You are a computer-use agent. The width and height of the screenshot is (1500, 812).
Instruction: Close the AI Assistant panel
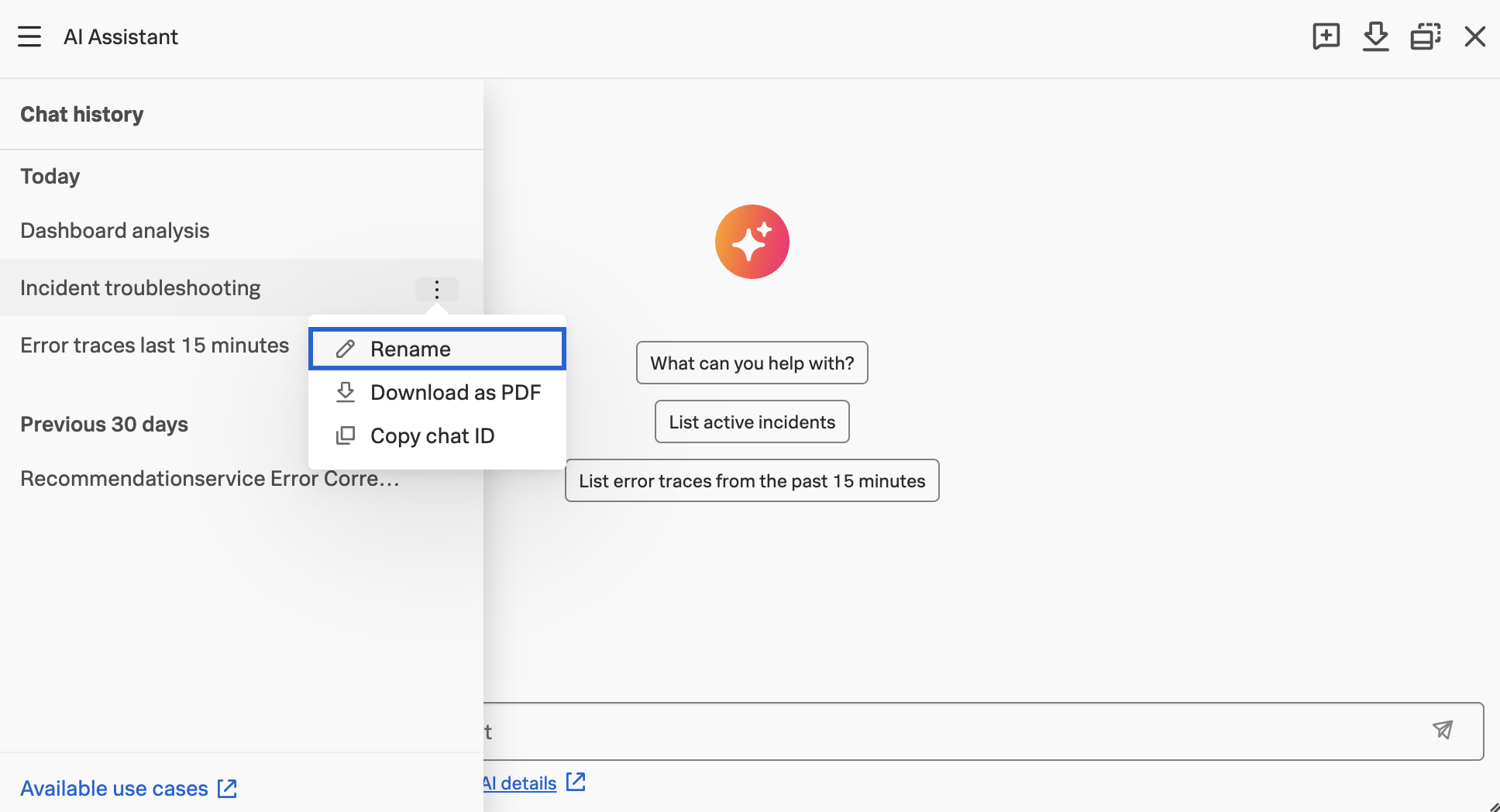(1474, 36)
